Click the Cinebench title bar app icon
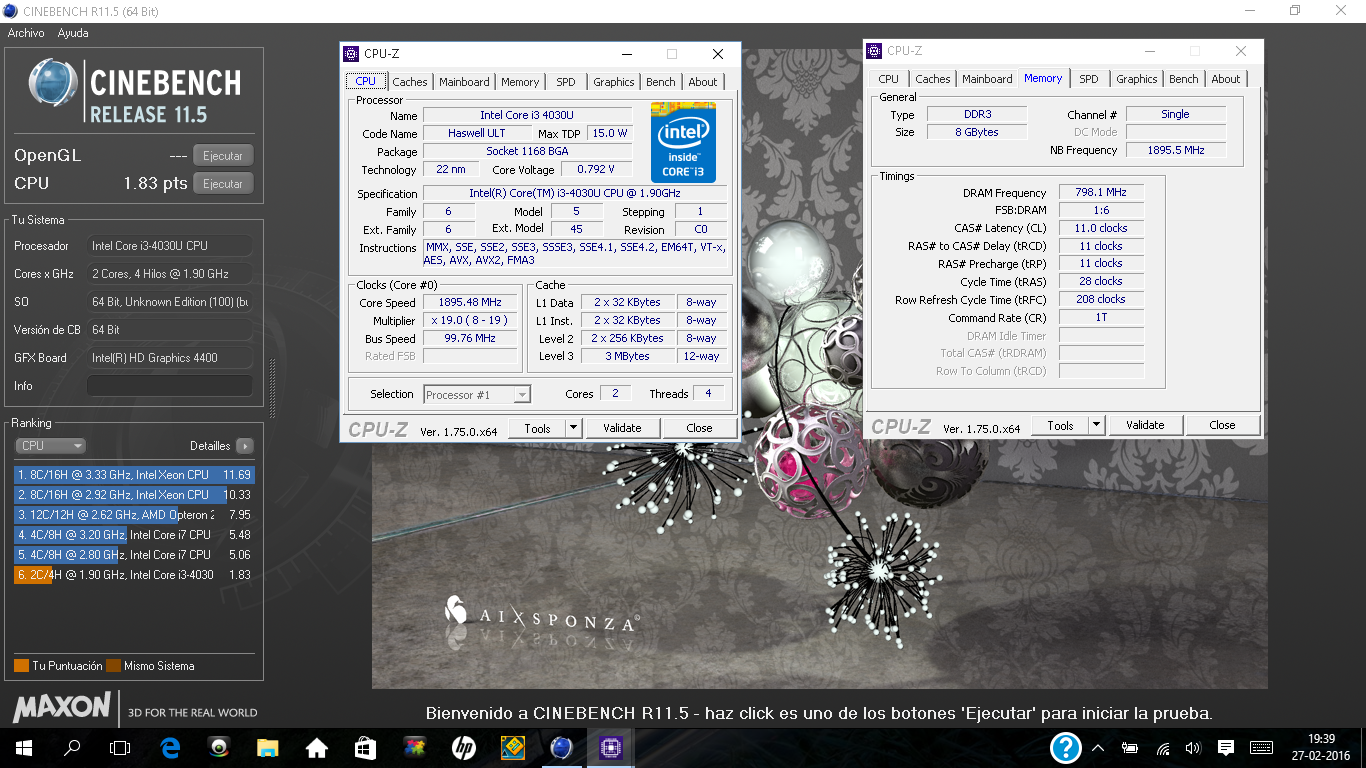The width and height of the screenshot is (1366, 768). coord(11,11)
